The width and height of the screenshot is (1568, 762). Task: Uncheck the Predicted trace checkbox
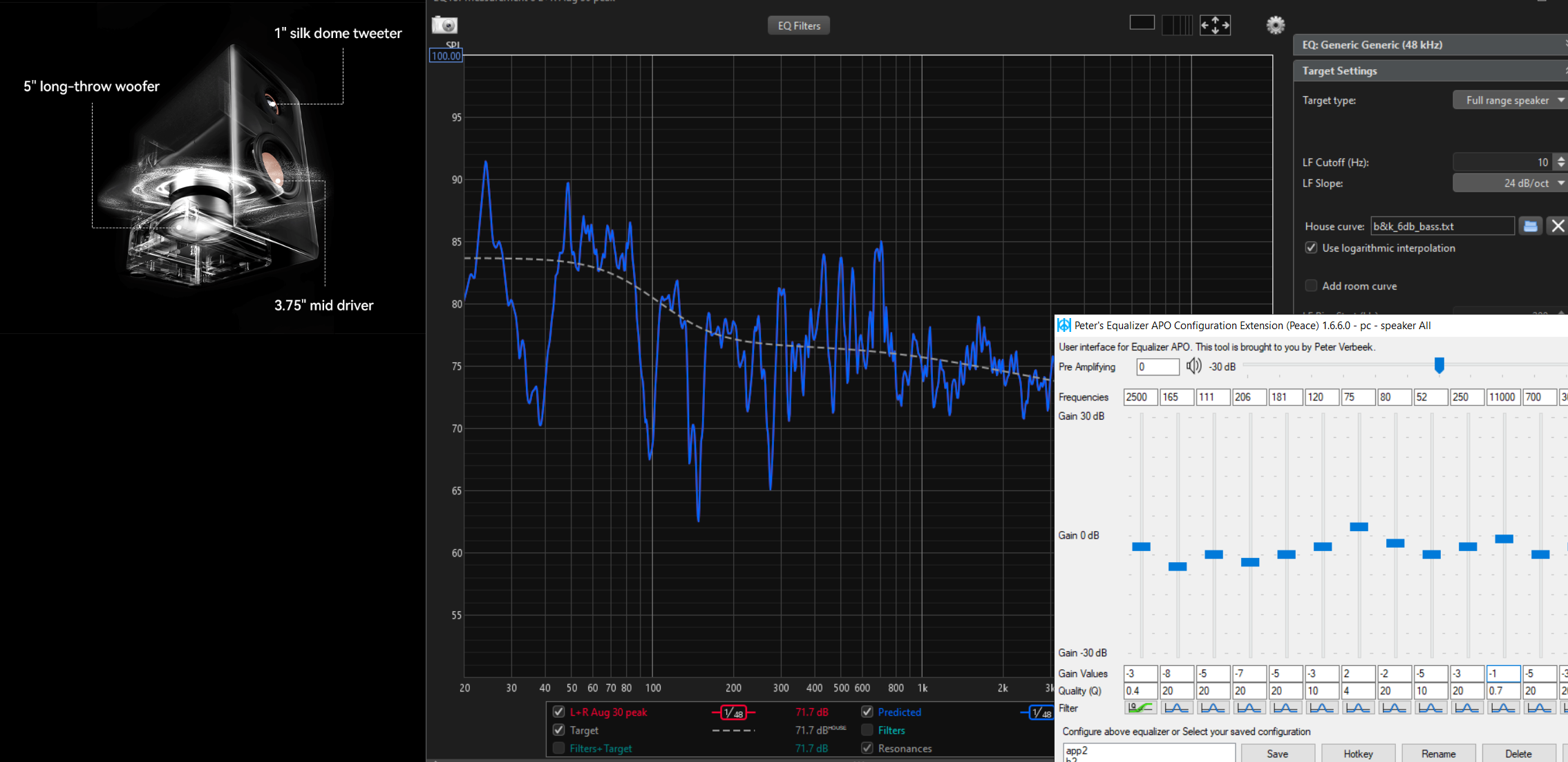[x=867, y=712]
